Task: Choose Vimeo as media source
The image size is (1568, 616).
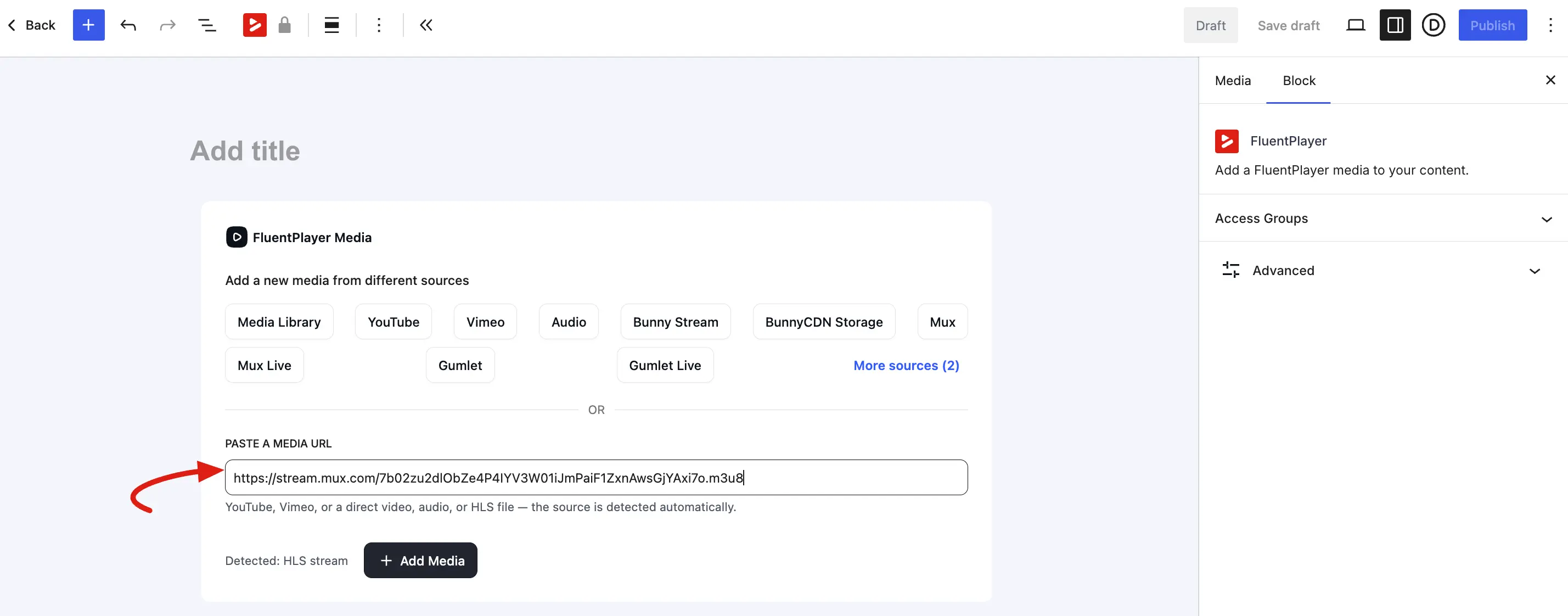Action: (x=485, y=321)
